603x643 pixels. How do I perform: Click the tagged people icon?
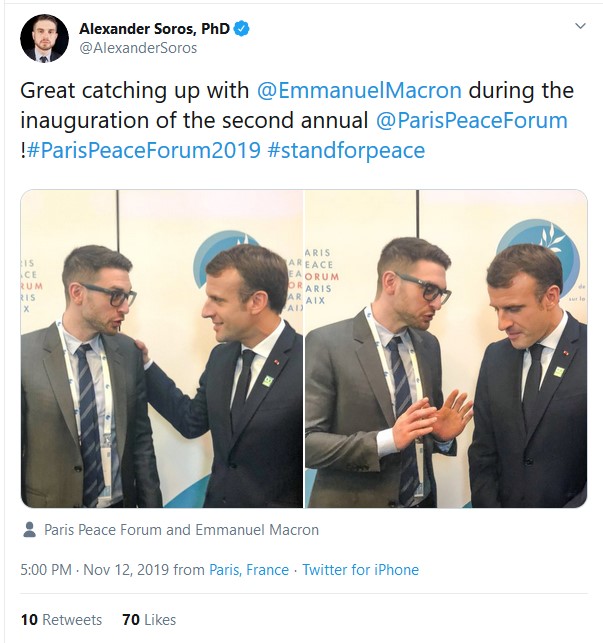pyautogui.click(x=29, y=529)
